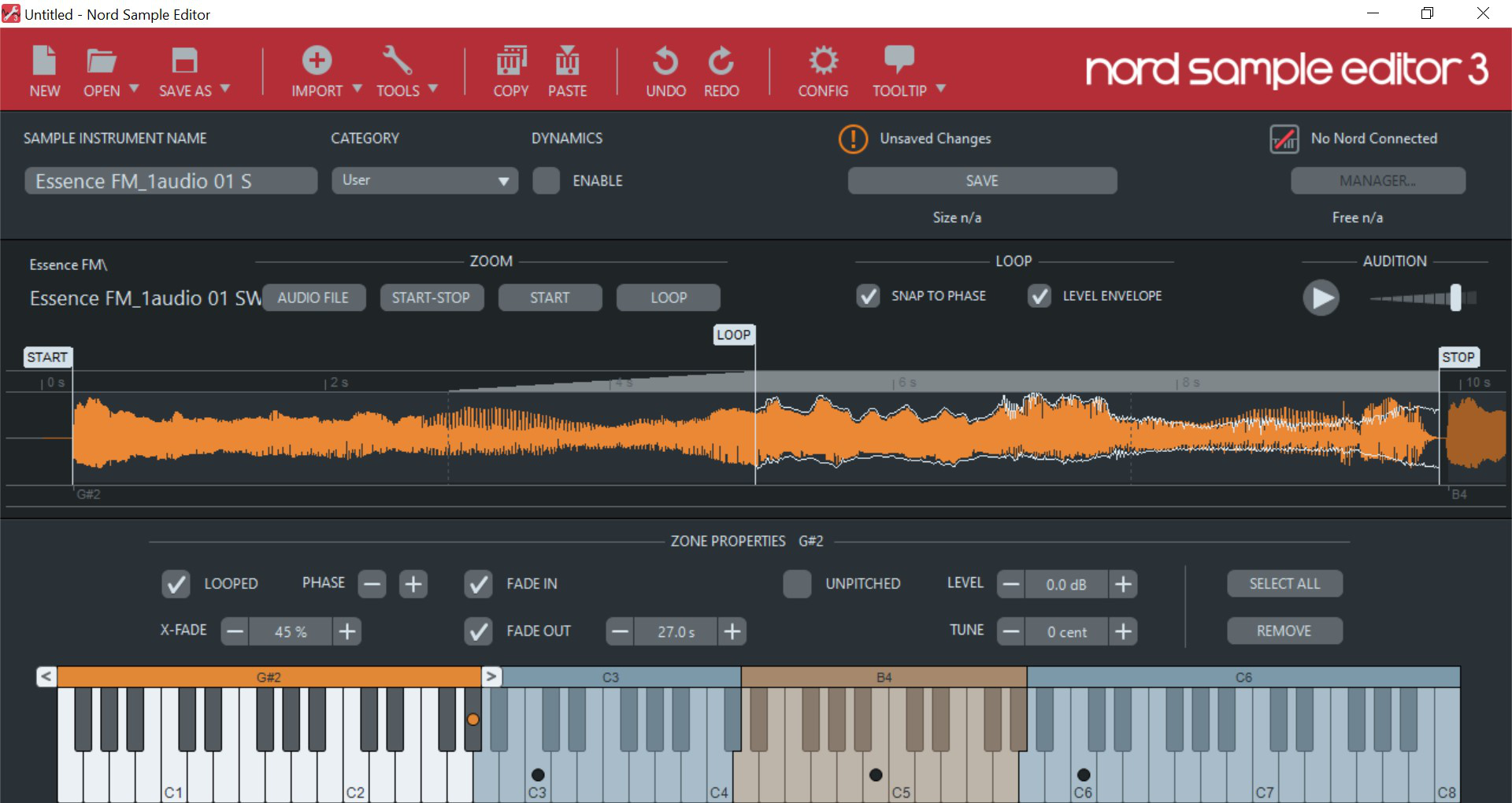
Task: Play the sample with the Audition play button
Action: click(x=1321, y=298)
